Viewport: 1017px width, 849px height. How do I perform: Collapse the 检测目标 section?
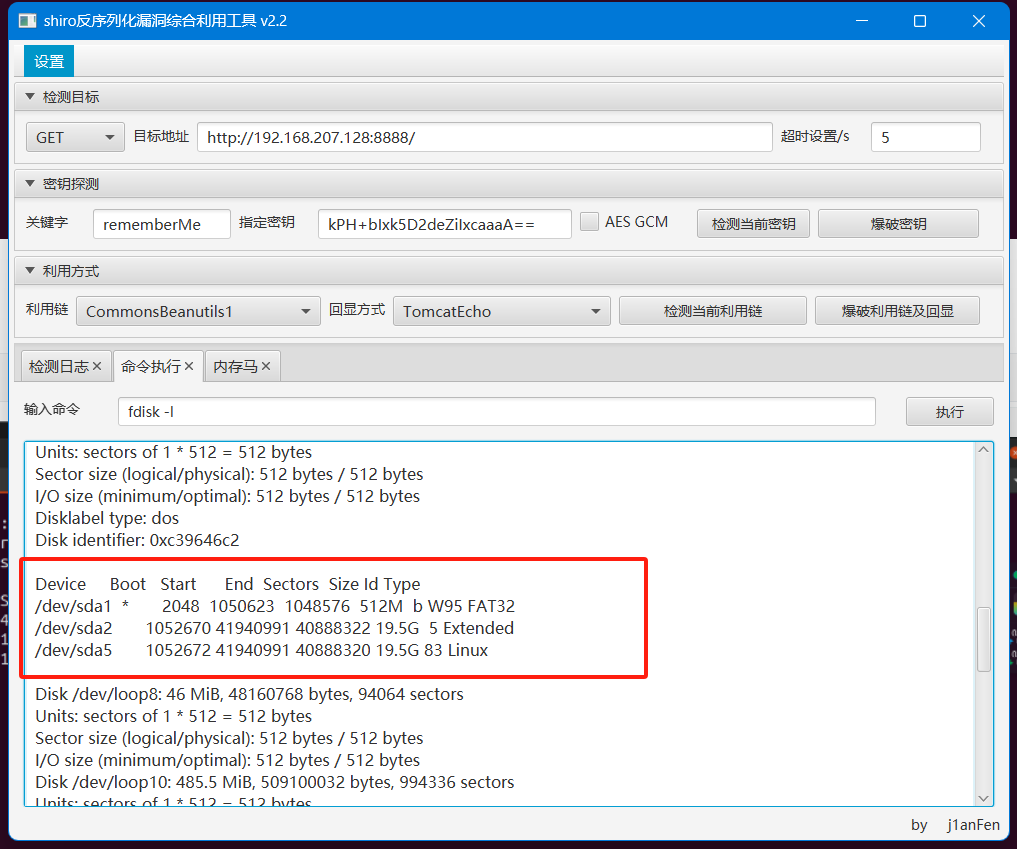pos(30,97)
